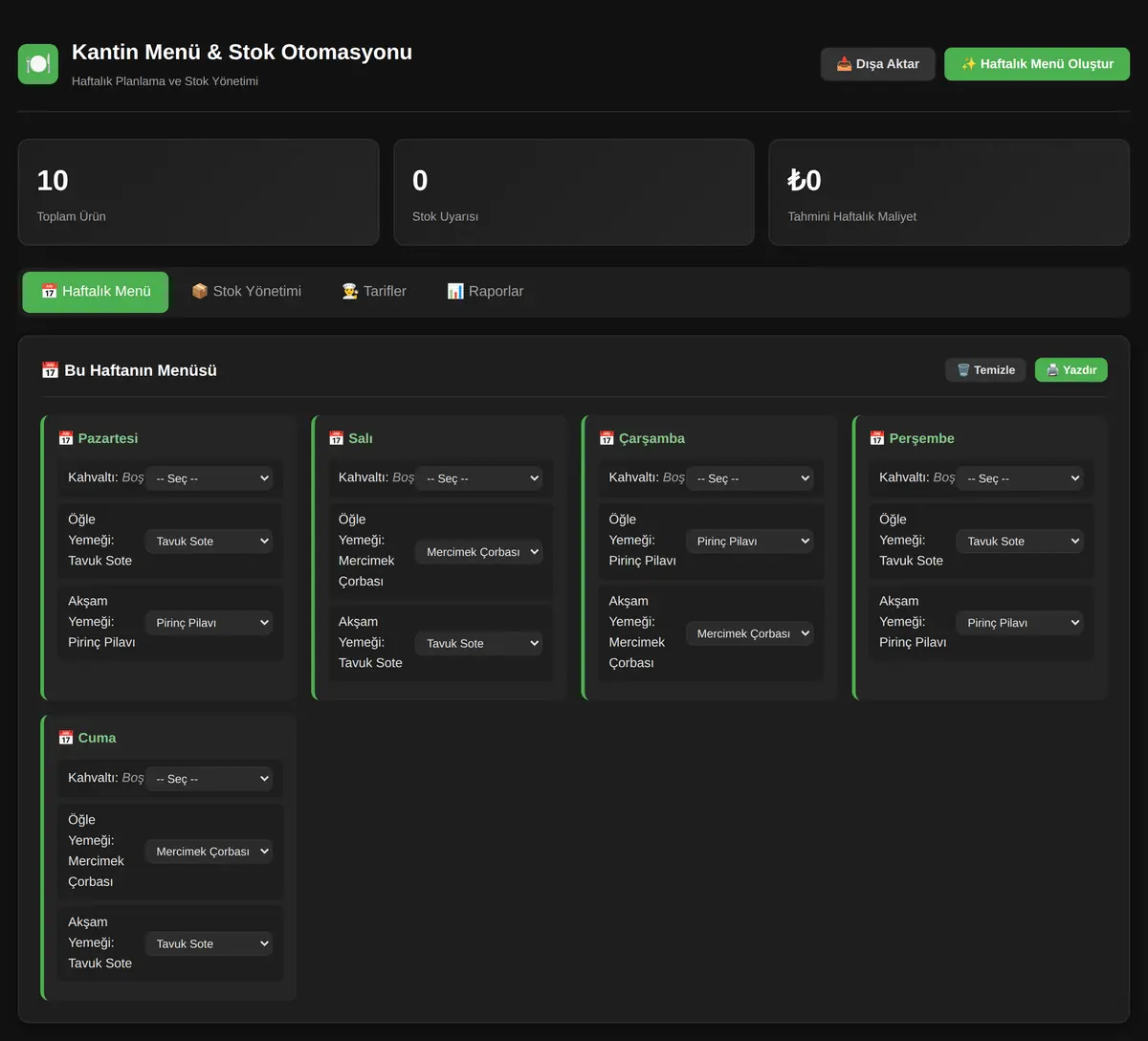Click calendar icon in Bu Haftanın Menüsü heading
Screen dimensions: 1148x1041
[x=50, y=370]
